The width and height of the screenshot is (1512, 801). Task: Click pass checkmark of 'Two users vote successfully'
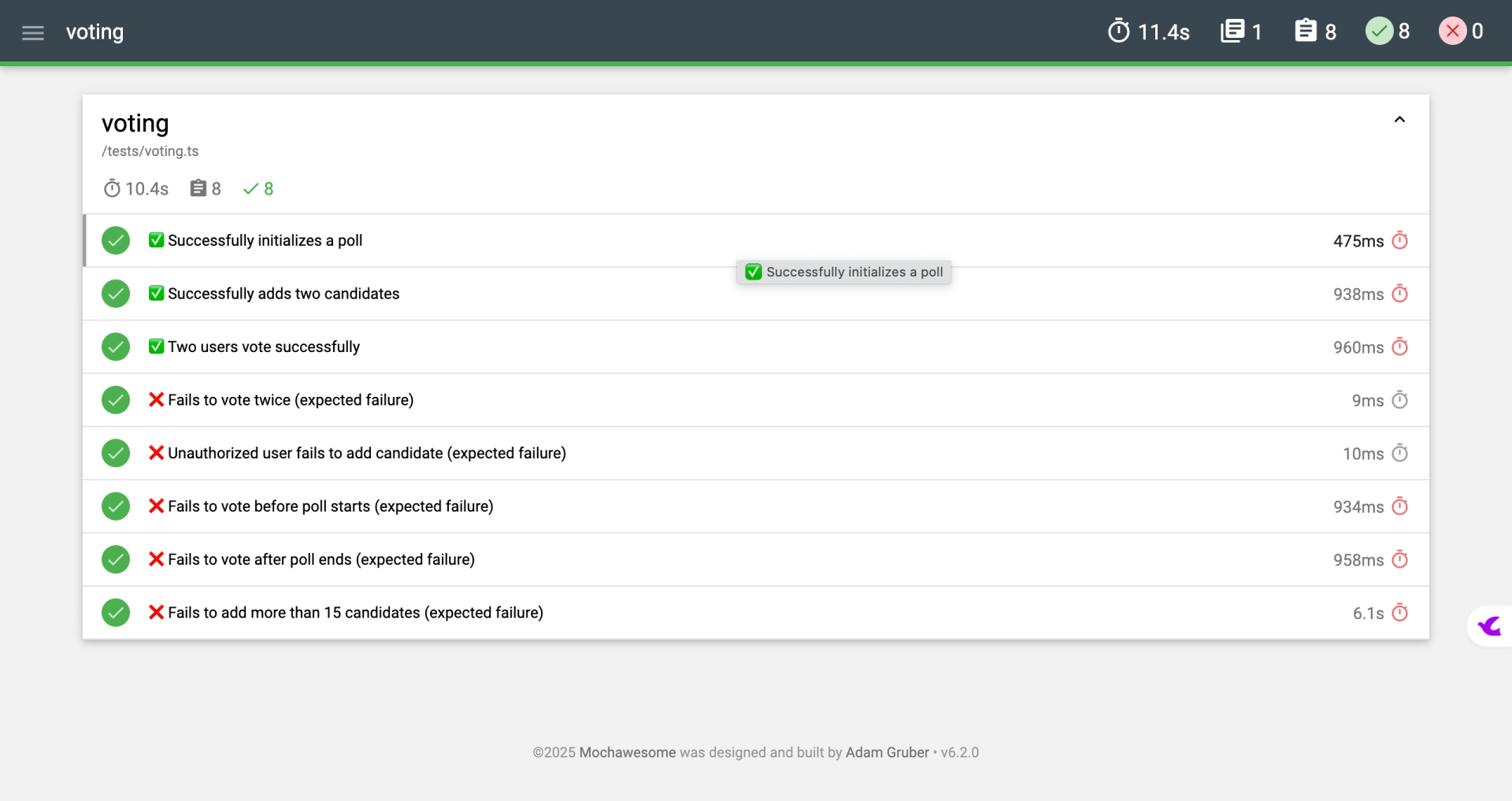point(116,347)
